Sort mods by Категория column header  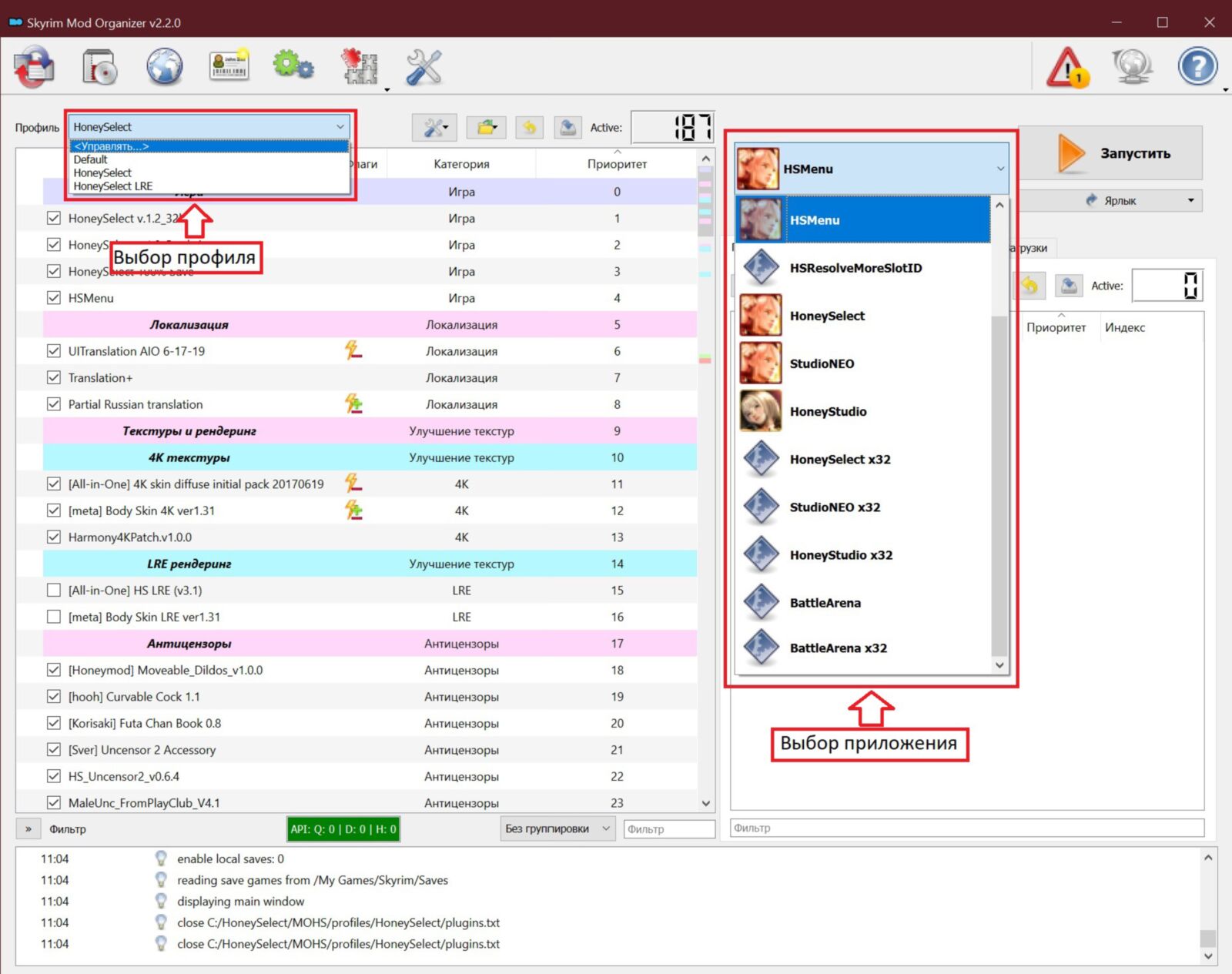[x=461, y=163]
